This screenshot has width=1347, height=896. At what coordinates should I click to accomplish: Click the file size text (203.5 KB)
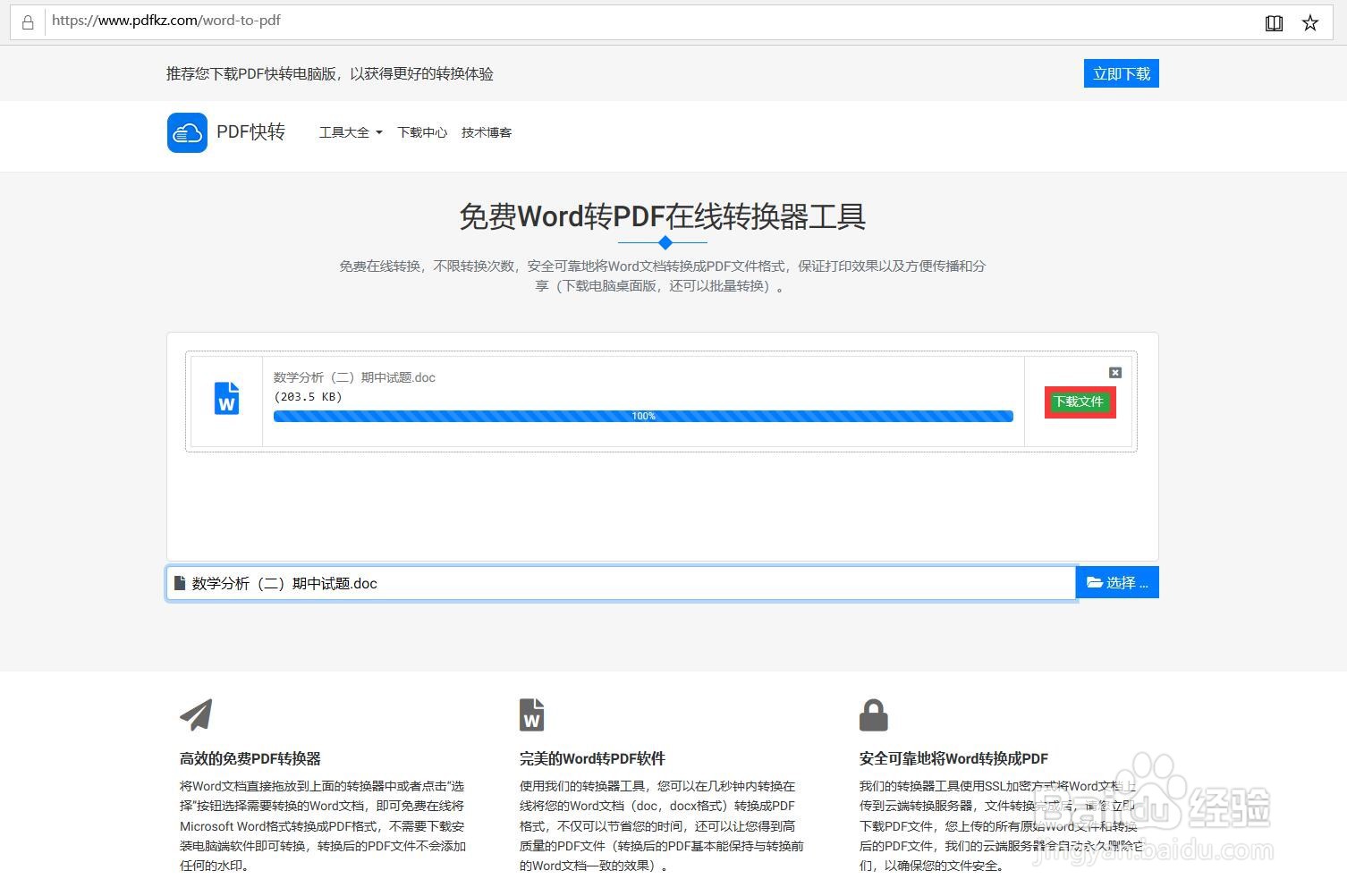(308, 396)
